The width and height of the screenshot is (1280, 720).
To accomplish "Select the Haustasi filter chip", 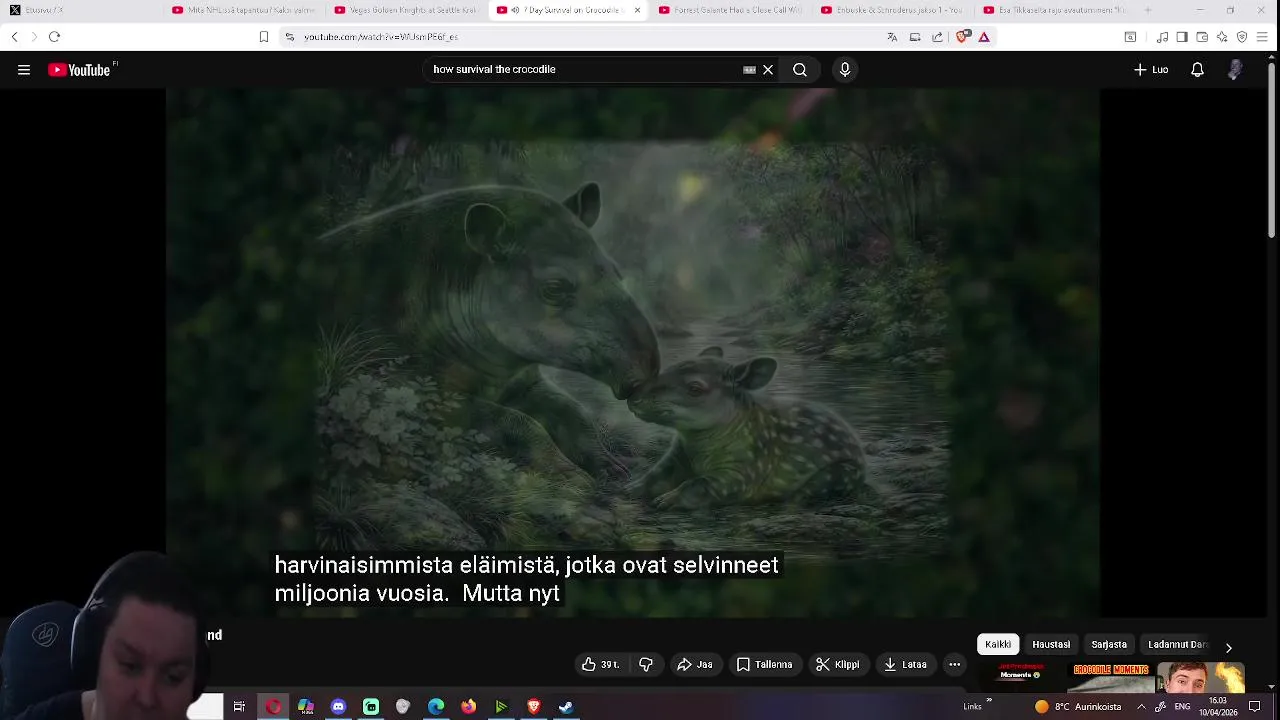I will coord(1051,645).
